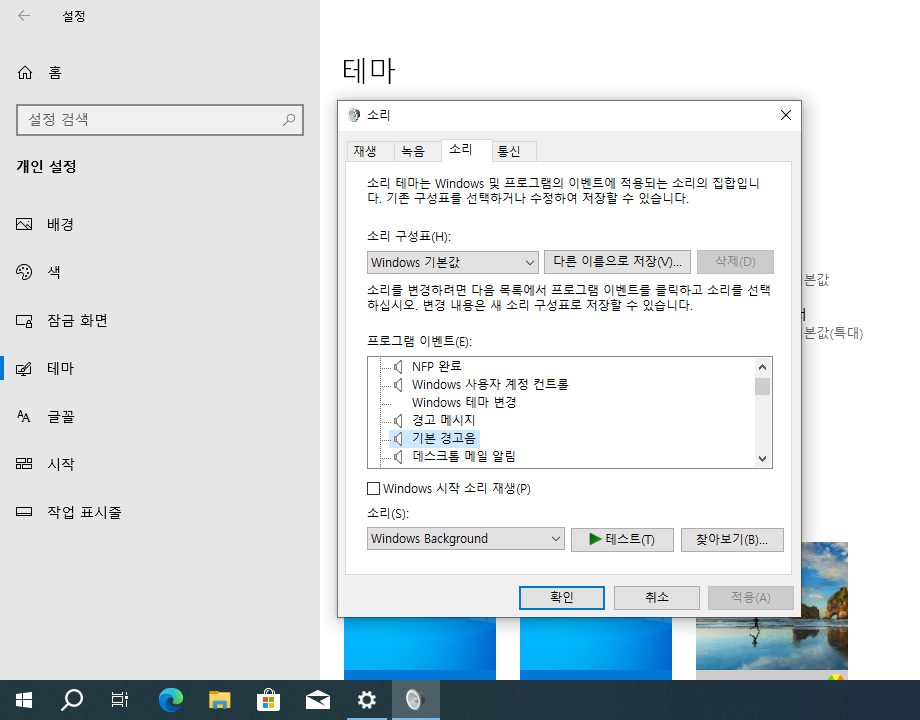
Task: Click 다른 이름으로 저장(V)... button
Action: click(617, 262)
